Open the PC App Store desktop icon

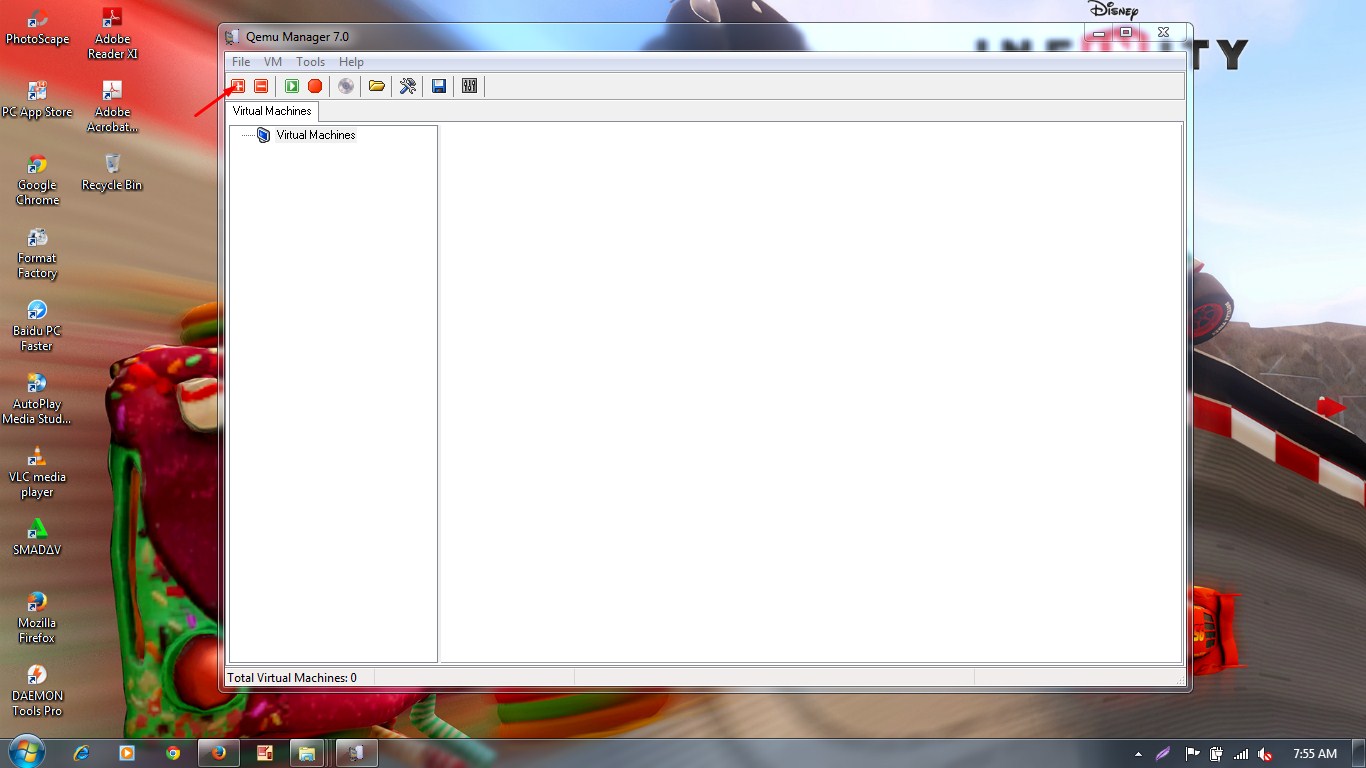click(x=37, y=100)
